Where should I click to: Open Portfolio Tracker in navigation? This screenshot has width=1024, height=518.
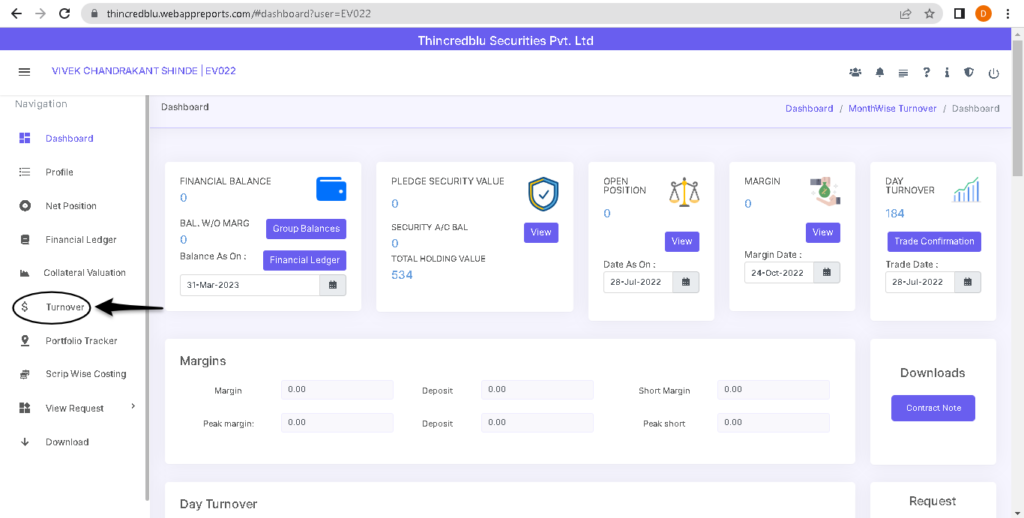click(x=82, y=341)
